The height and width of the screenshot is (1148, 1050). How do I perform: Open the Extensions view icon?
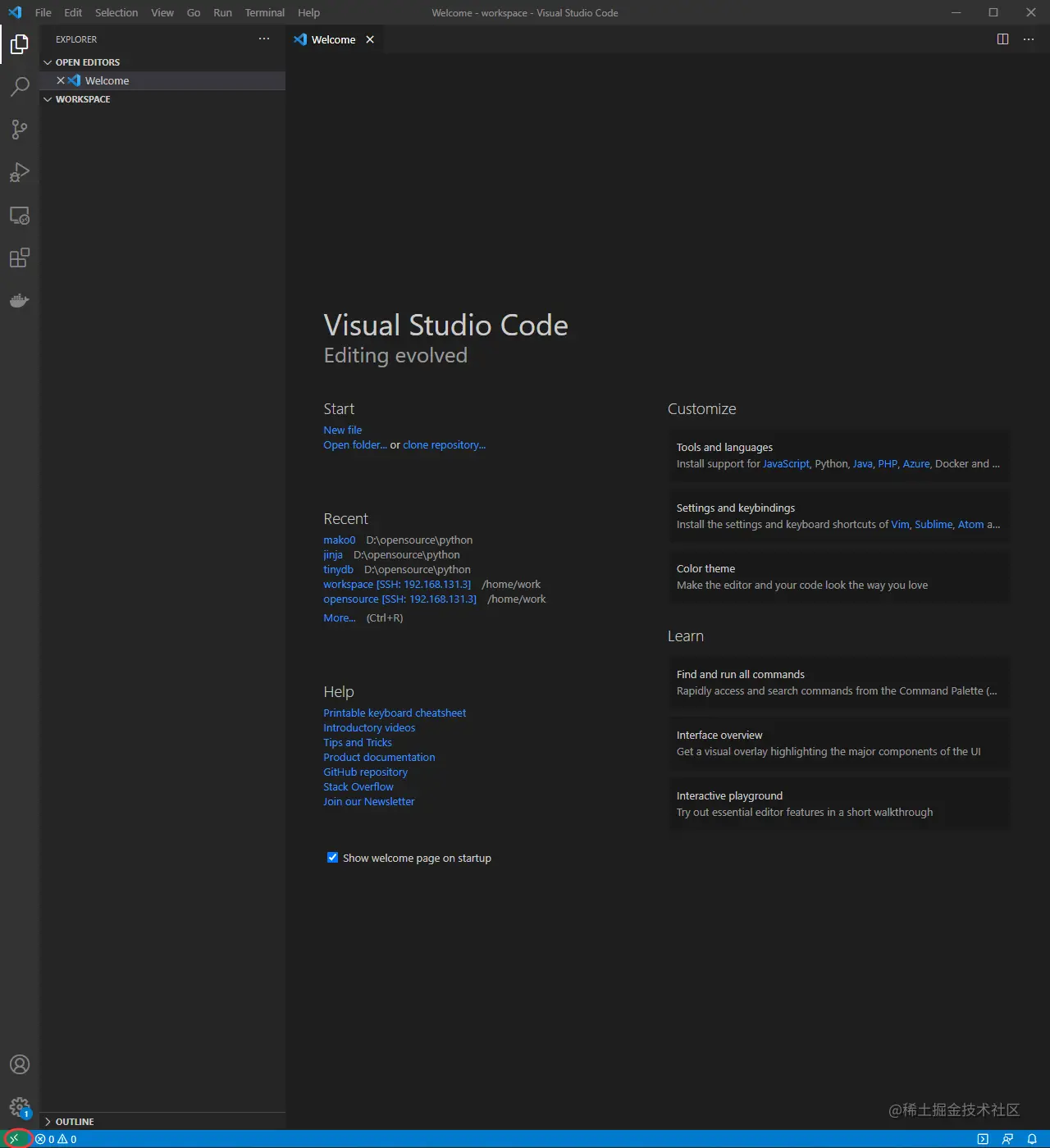pyautogui.click(x=20, y=258)
